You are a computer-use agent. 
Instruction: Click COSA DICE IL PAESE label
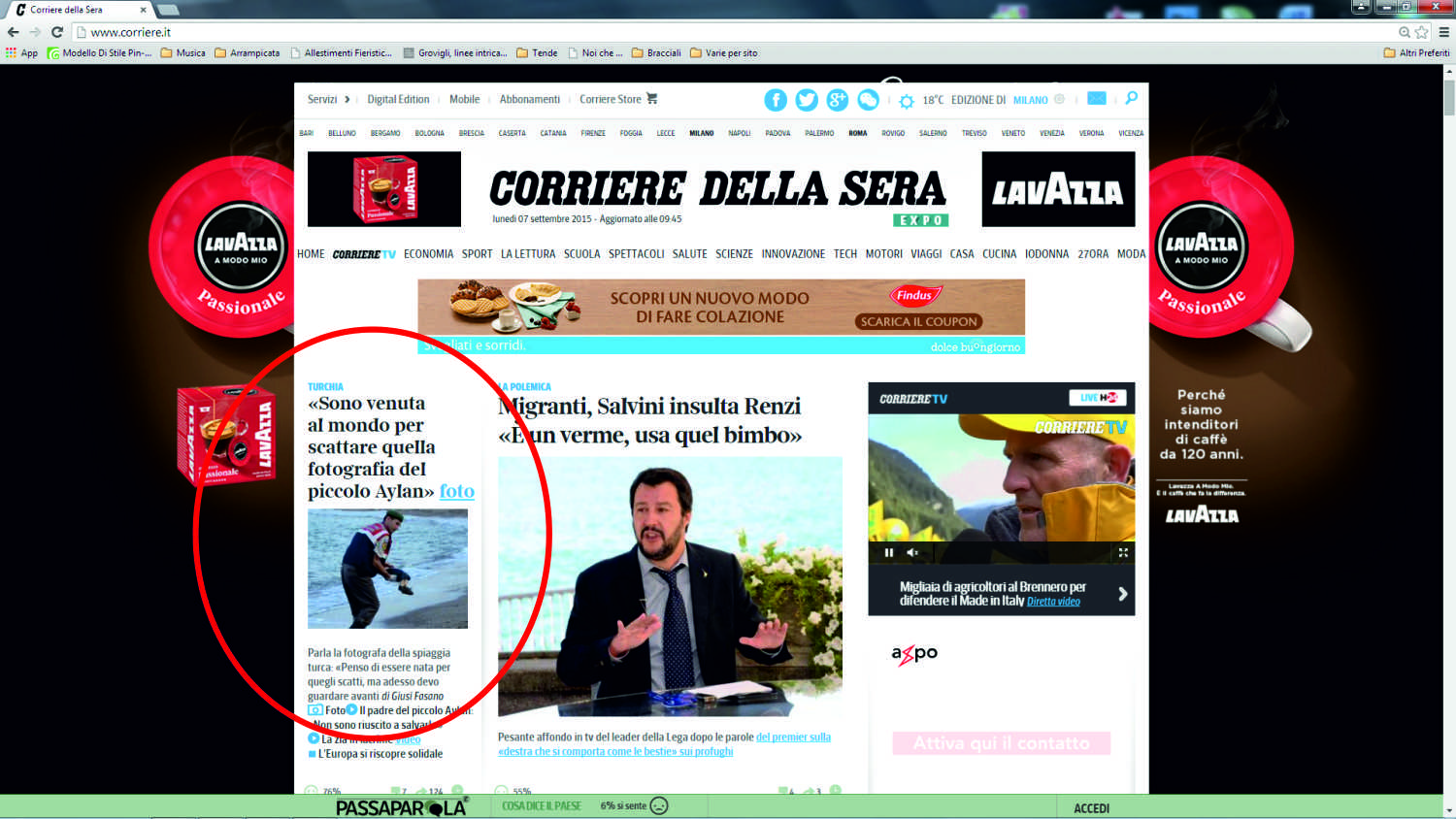click(542, 806)
